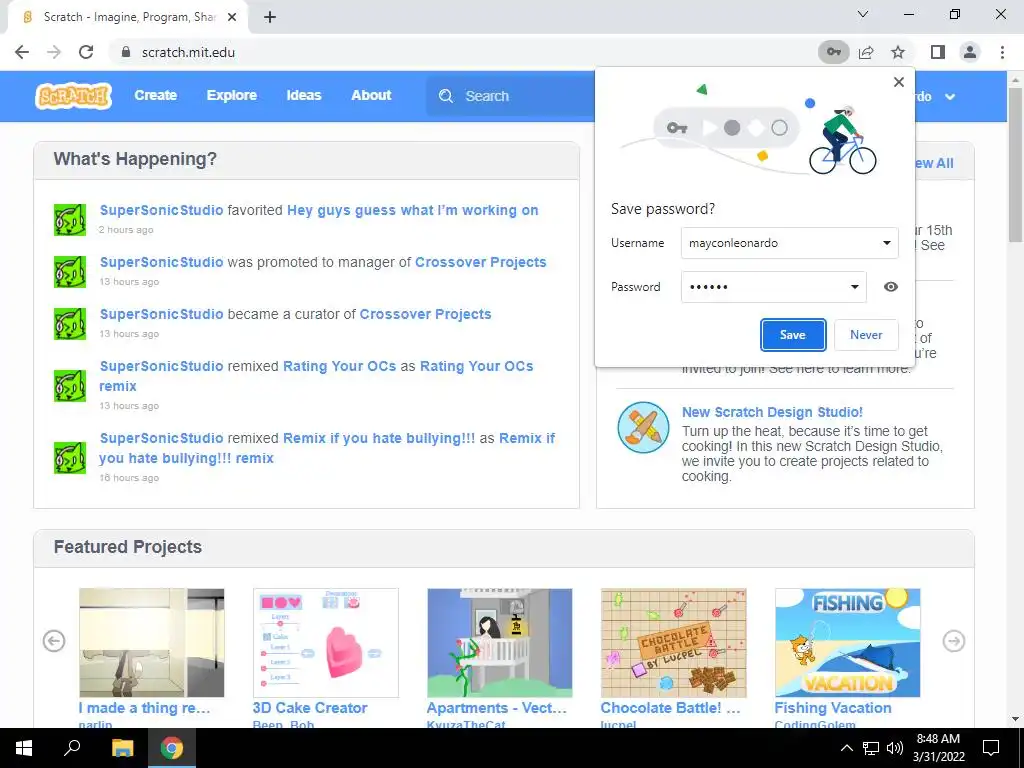Screen dimensions: 1024x768
Task: Open the notification center icon
Action: [x=991, y=748]
